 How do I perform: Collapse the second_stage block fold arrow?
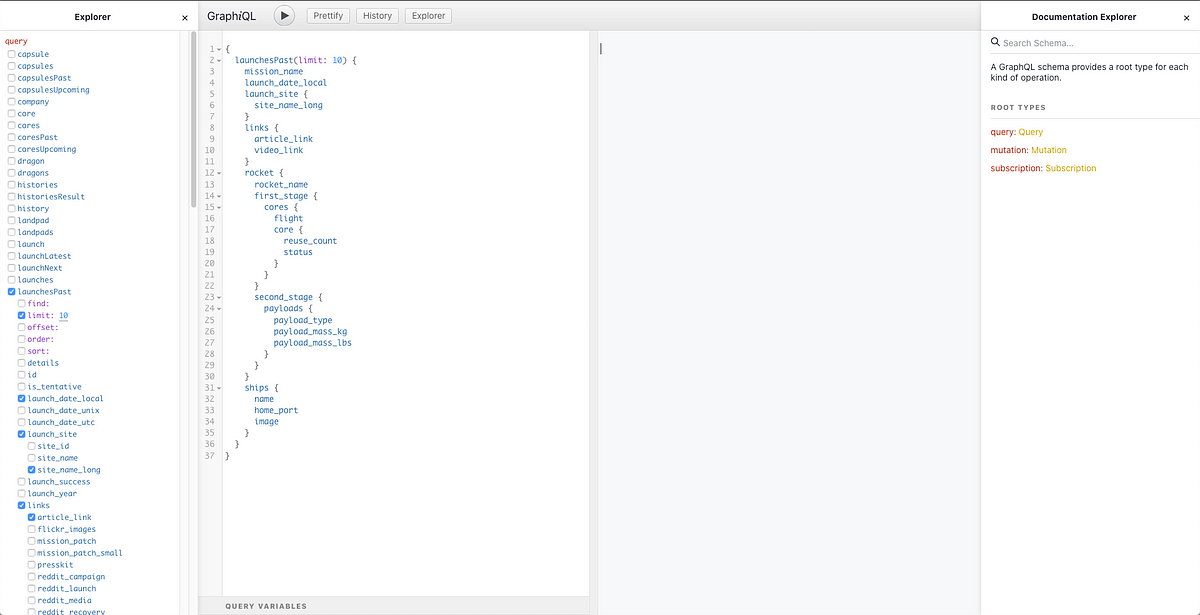pyautogui.click(x=217, y=297)
